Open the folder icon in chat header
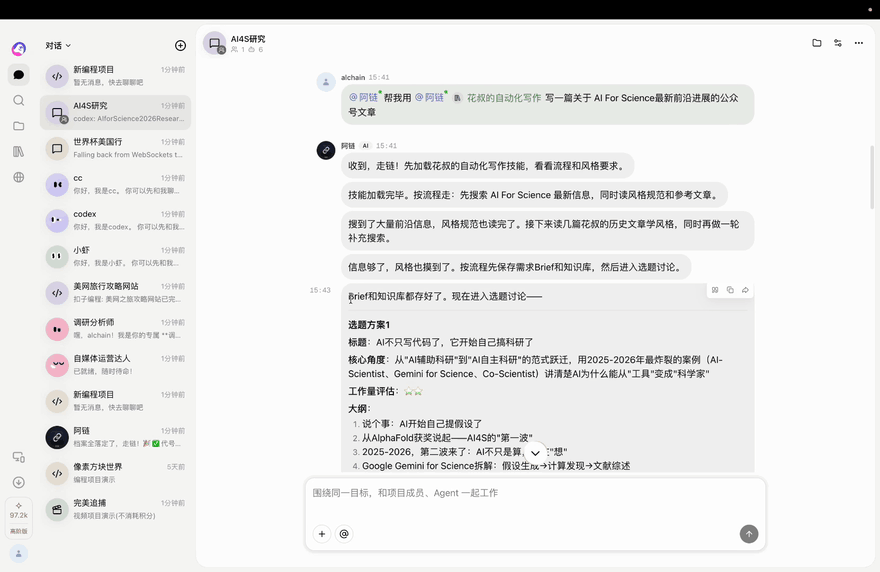Image resolution: width=880 pixels, height=572 pixels. (817, 43)
